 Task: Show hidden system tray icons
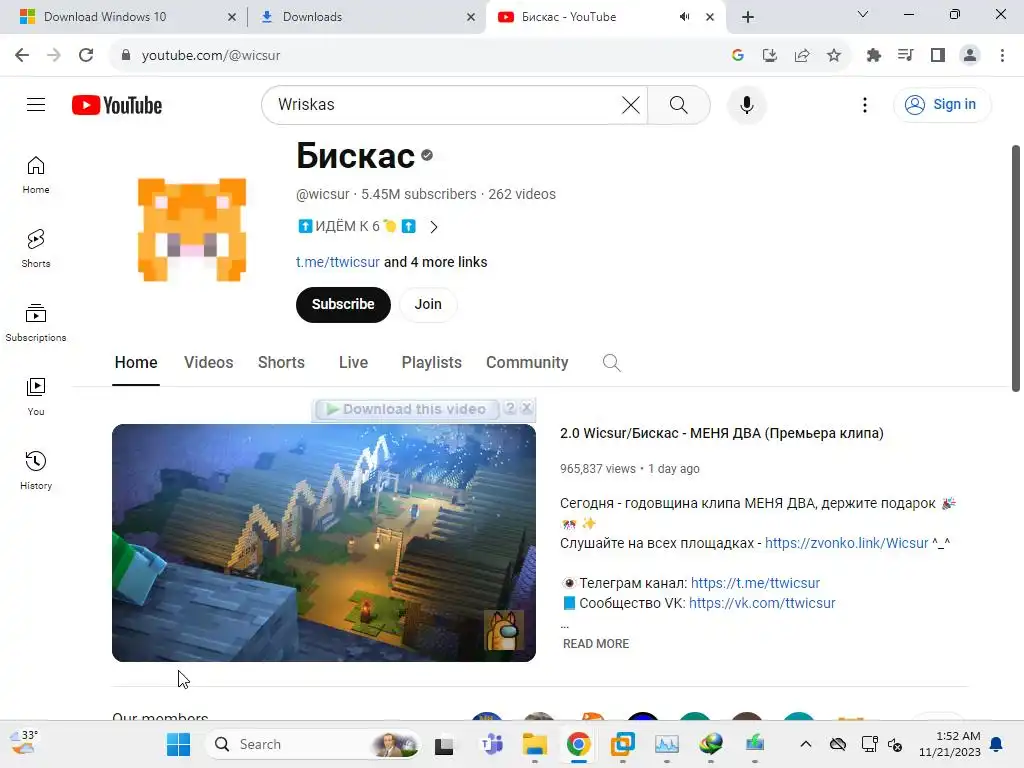coord(806,744)
